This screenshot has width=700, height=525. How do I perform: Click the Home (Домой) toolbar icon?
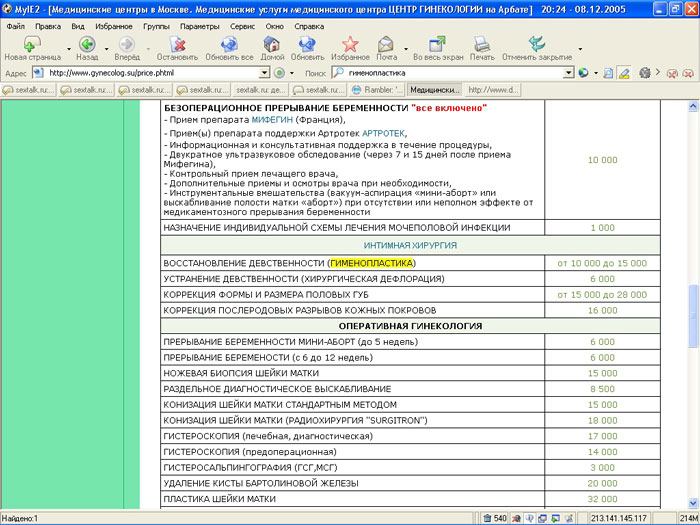(x=271, y=45)
